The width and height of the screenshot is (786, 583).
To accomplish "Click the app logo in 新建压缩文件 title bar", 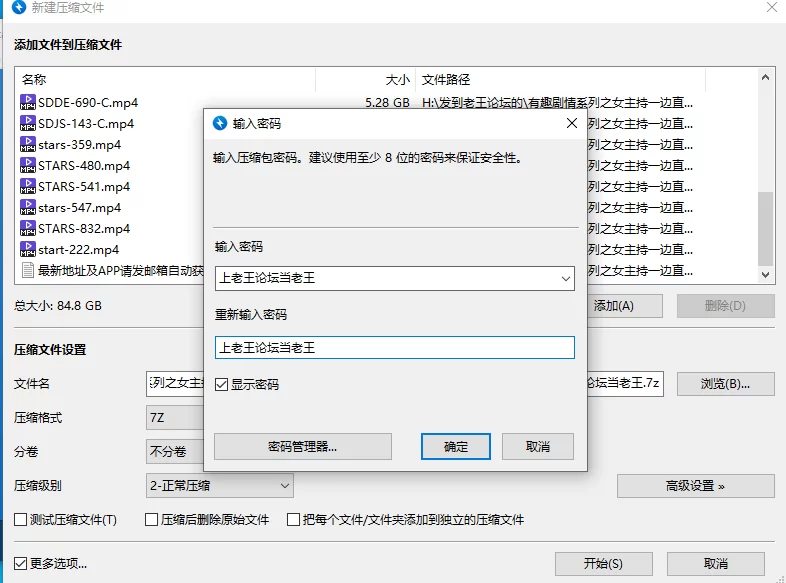I will click(19, 8).
